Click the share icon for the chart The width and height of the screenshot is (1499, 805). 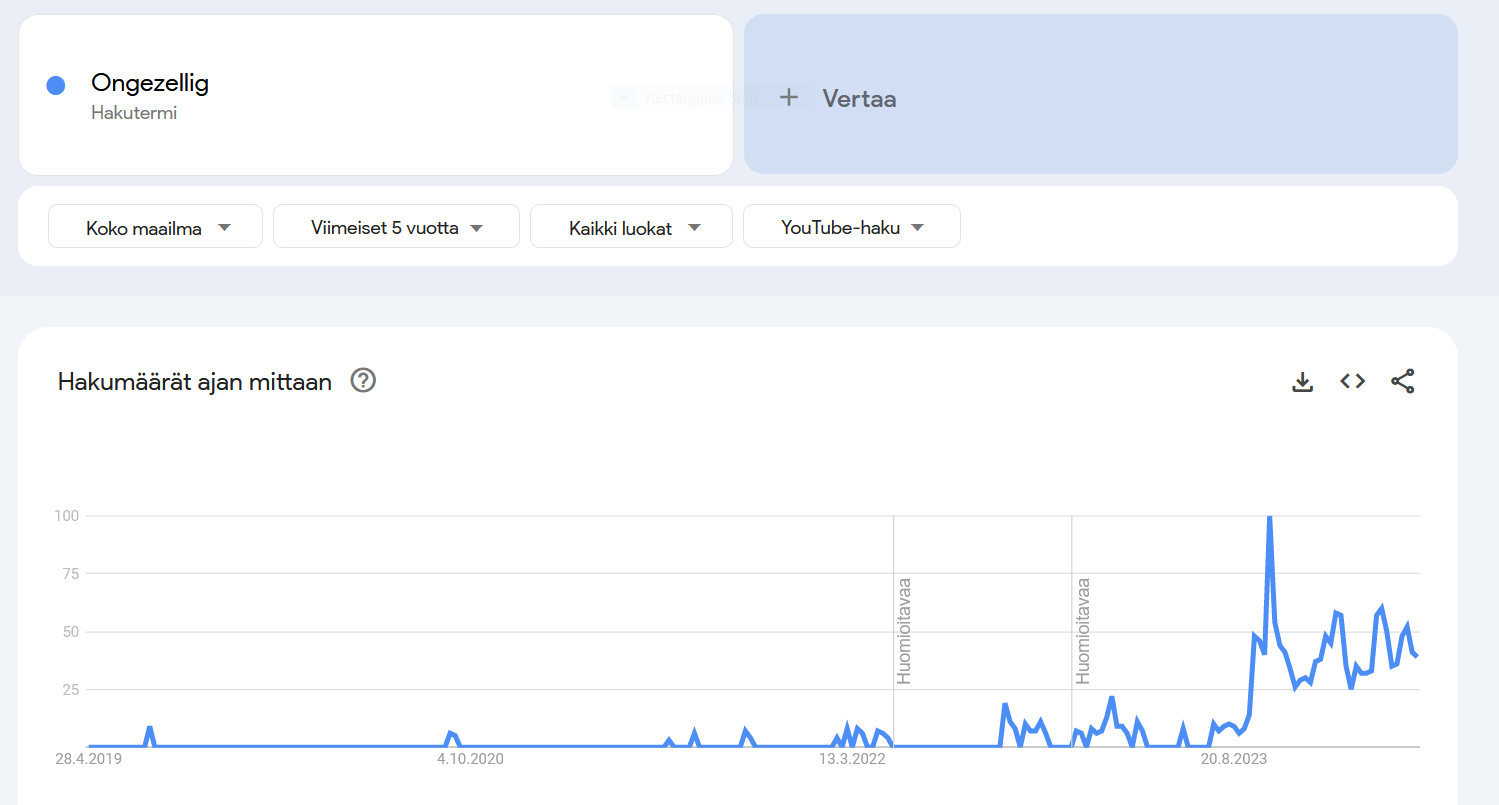(x=1403, y=381)
